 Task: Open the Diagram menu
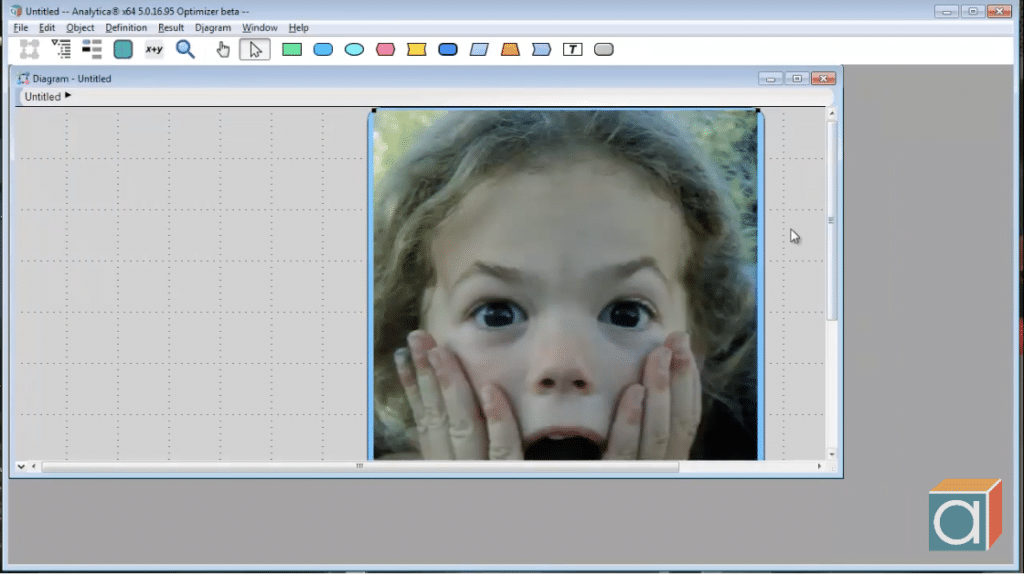(213, 28)
